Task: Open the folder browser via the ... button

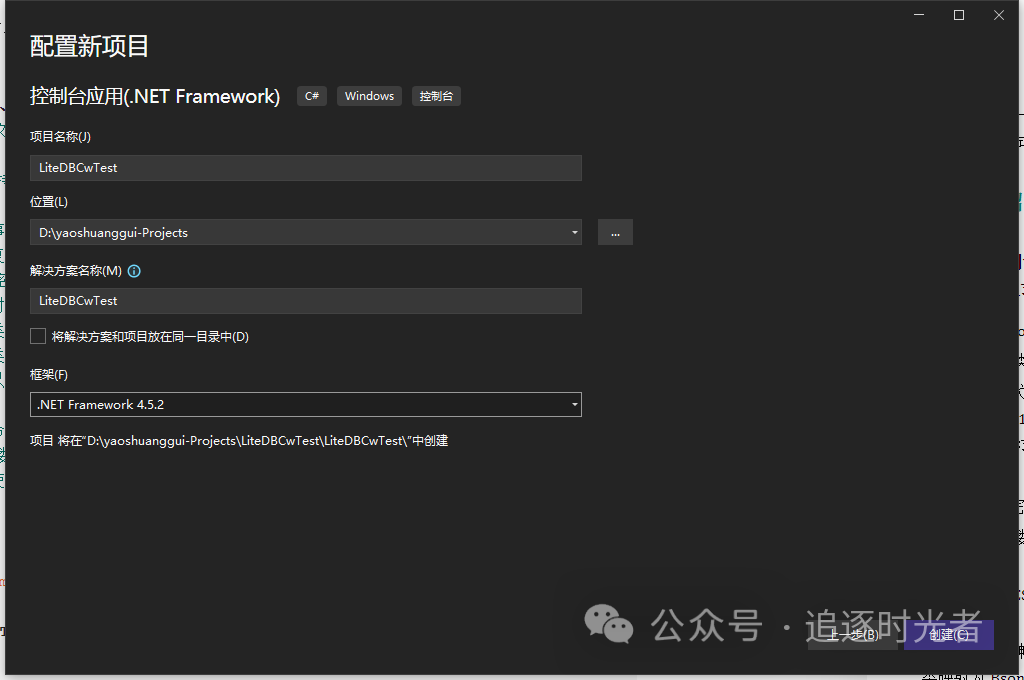Action: coord(615,232)
